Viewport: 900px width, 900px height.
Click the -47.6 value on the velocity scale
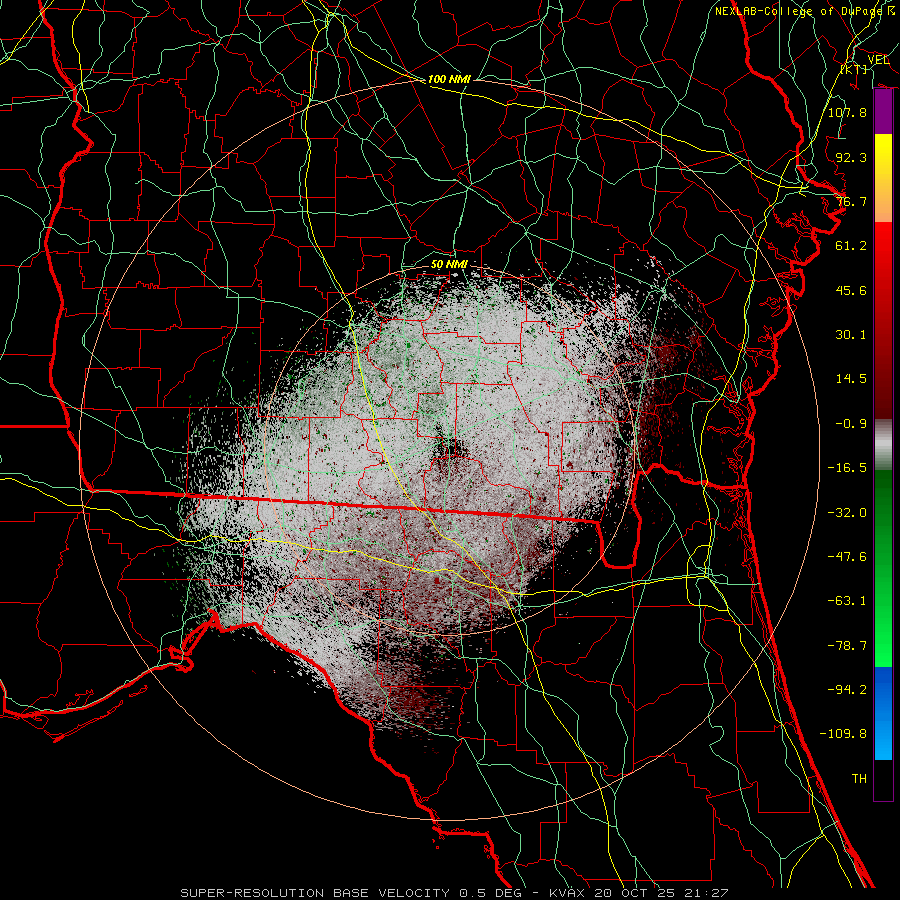pos(847,557)
